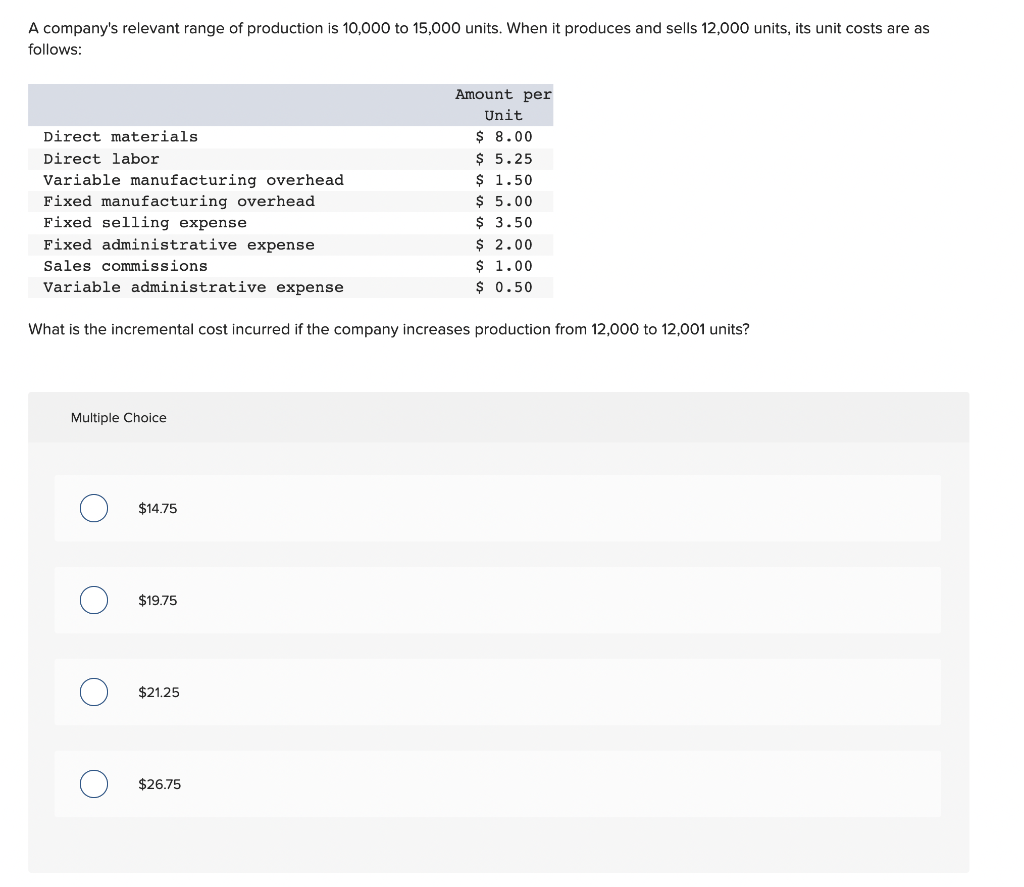Click the Fixed administrative expense row

pyautogui.click(x=290, y=245)
